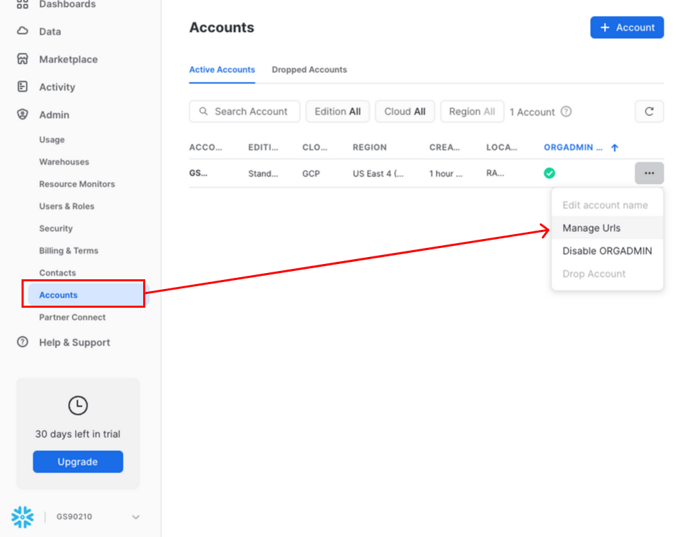This screenshot has width=688, height=537.
Task: Click the Activity navigation label
Action: 57,87
